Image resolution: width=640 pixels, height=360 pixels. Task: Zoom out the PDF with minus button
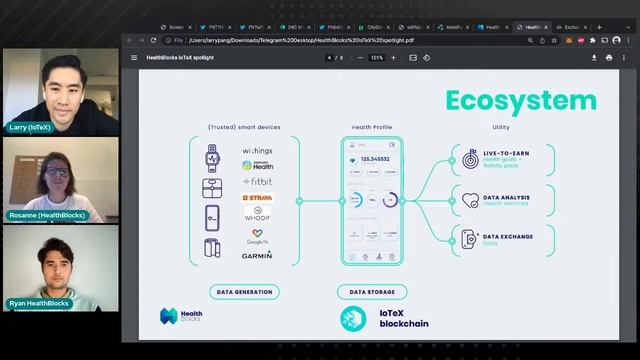point(360,58)
